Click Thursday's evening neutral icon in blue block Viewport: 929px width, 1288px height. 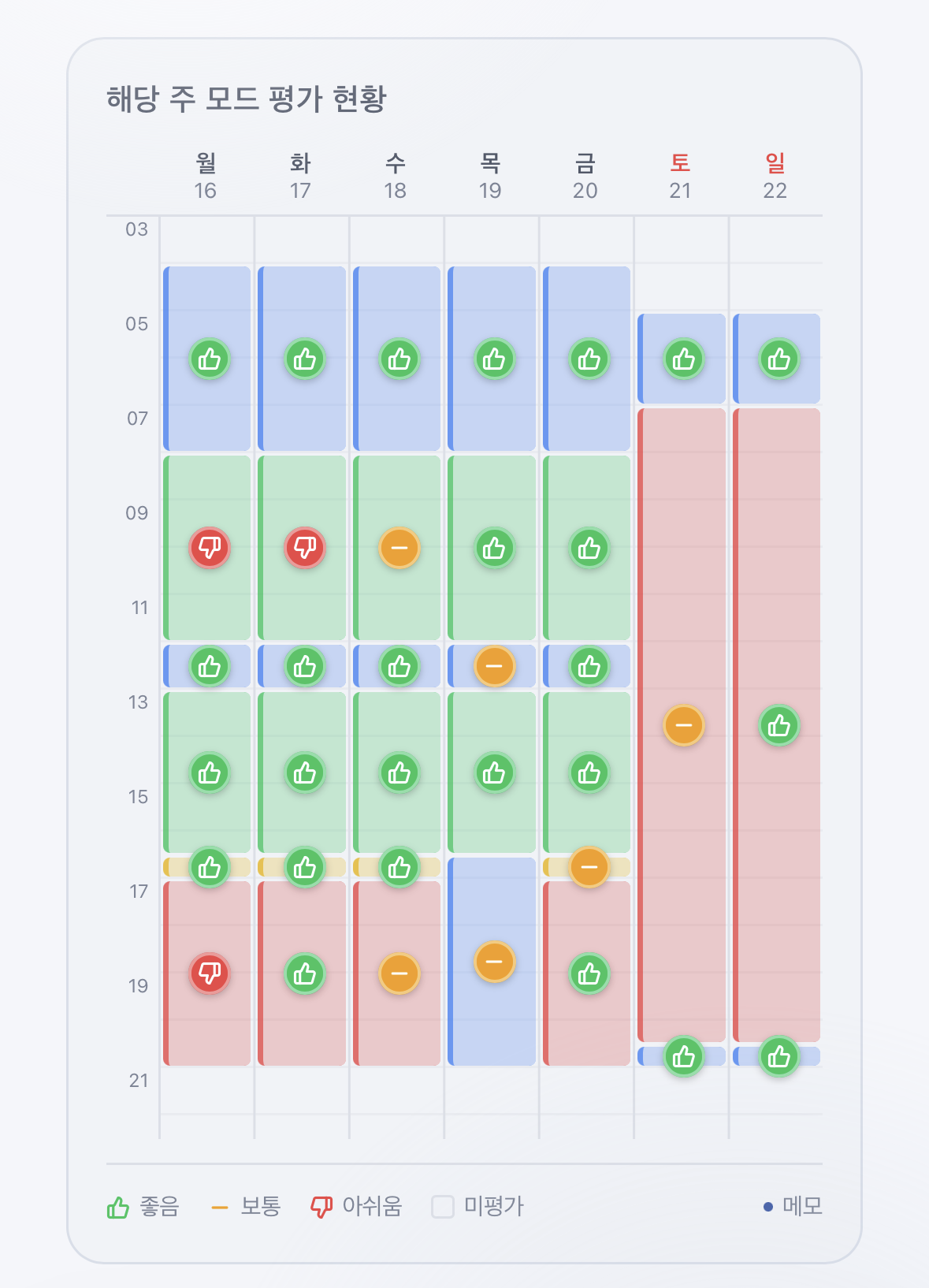click(x=495, y=962)
